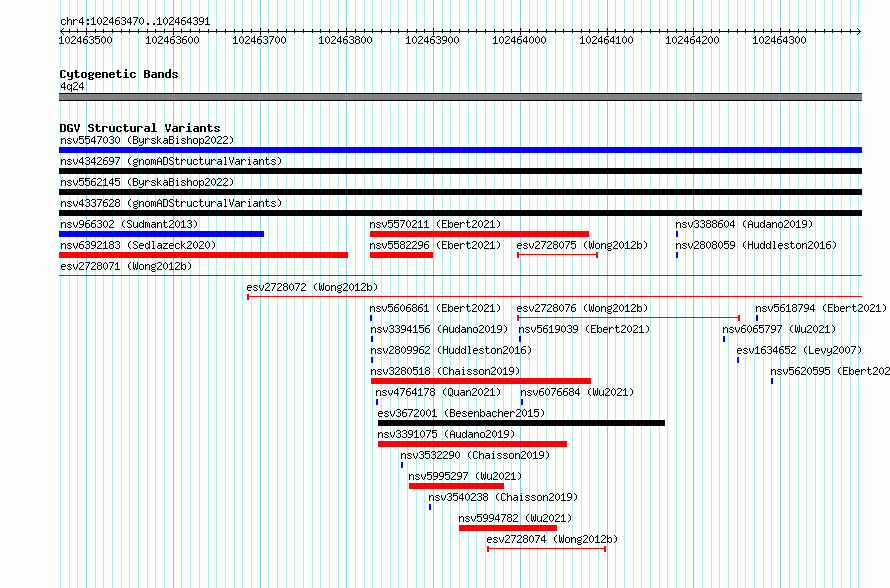Click blue tick marker under nsv2808059
The width and height of the screenshot is (890, 588).
(x=677, y=255)
